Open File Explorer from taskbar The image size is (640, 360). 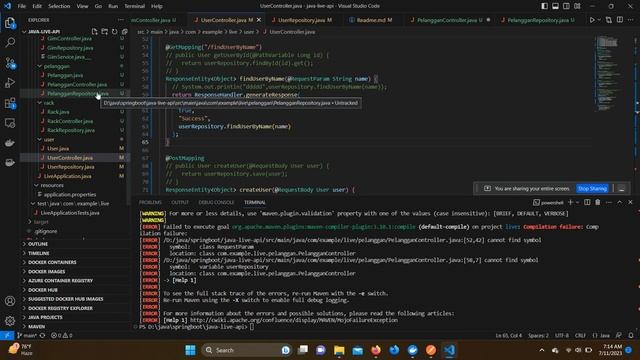(339, 350)
